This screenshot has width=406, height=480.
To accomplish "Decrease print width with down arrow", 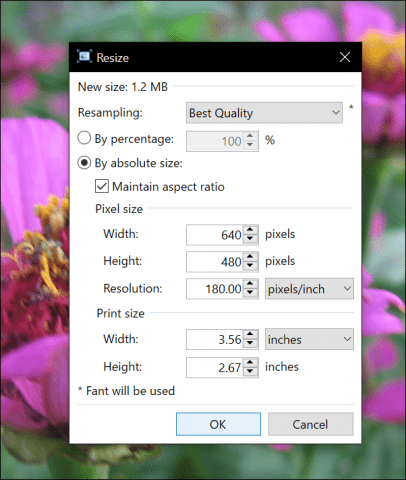I will click(x=250, y=343).
